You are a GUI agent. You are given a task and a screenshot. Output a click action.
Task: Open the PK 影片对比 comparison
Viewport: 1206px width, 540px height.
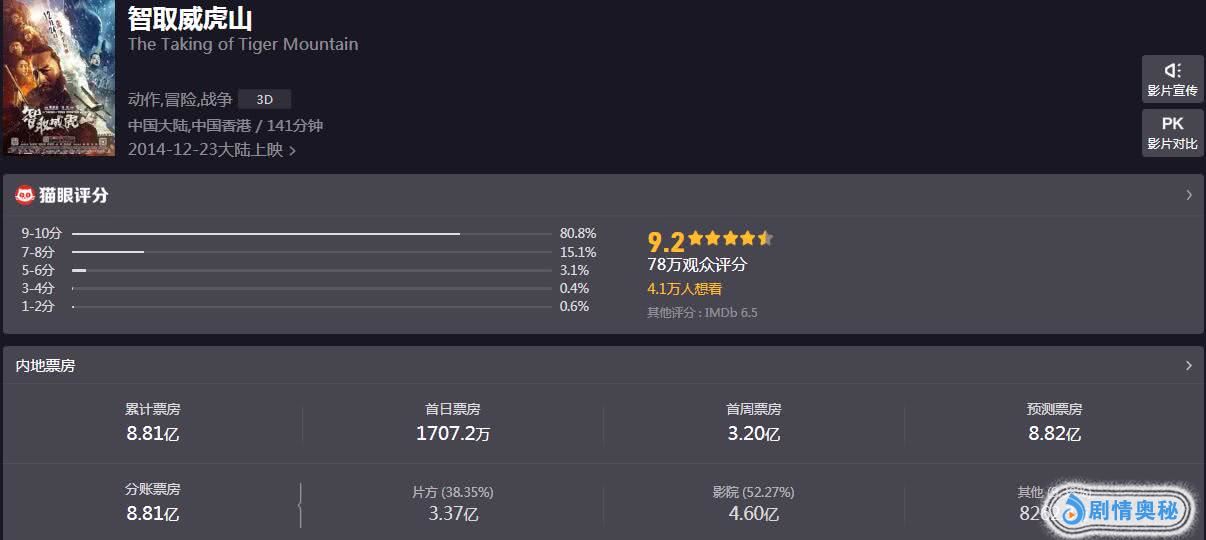click(x=1172, y=133)
